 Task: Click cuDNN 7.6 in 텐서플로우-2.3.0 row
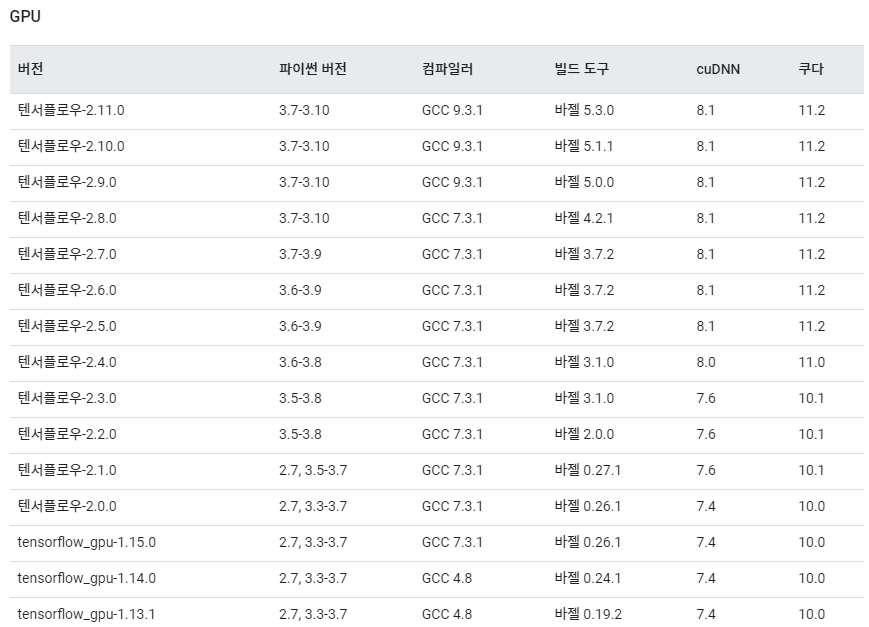pyautogui.click(x=706, y=398)
